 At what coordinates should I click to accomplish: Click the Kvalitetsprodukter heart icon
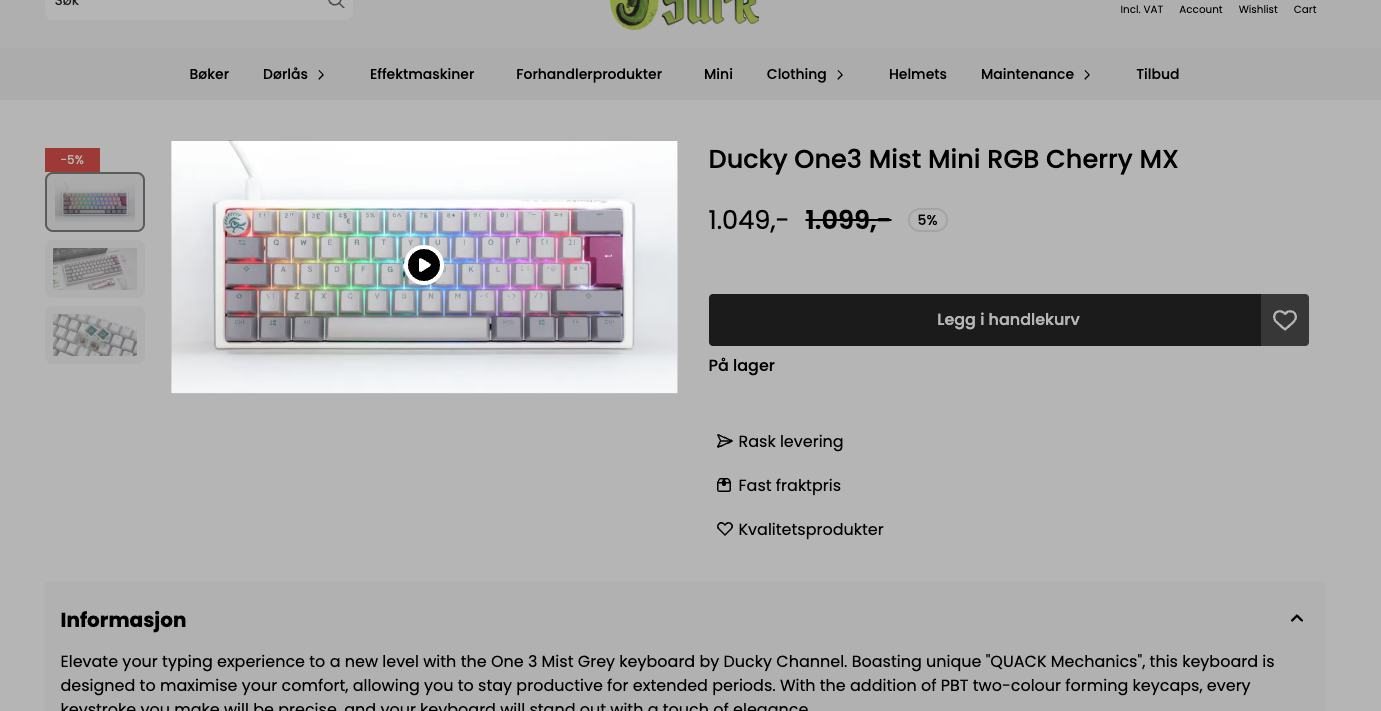[x=724, y=529]
